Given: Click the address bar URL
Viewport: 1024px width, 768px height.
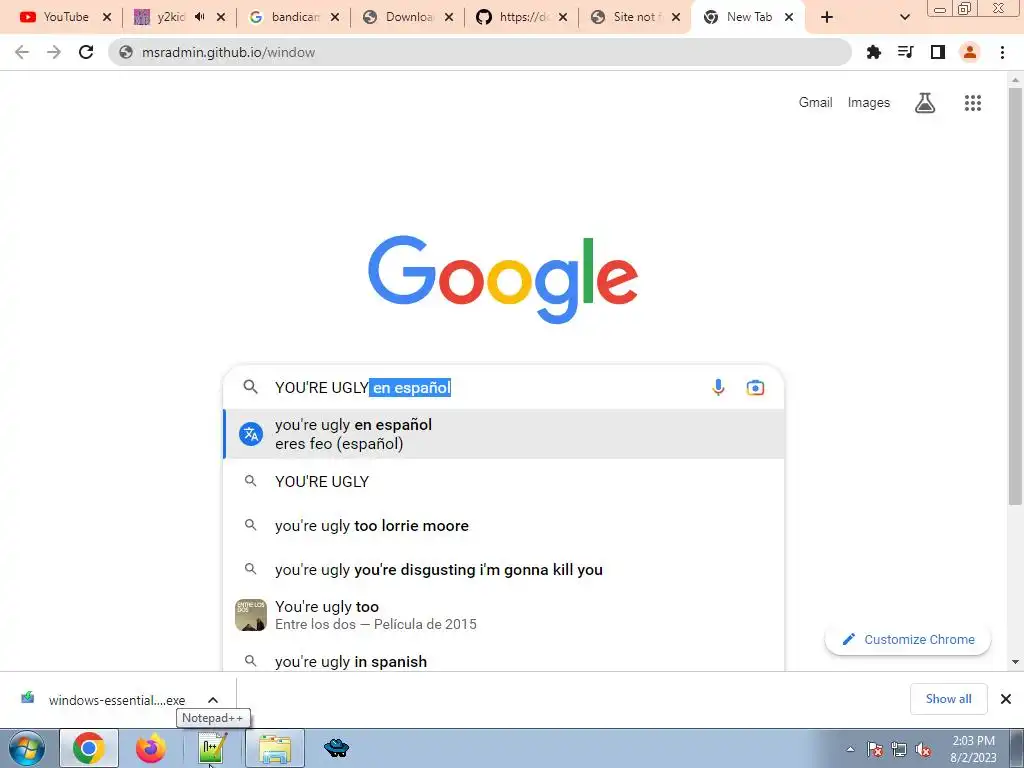Looking at the screenshot, I should [228, 52].
